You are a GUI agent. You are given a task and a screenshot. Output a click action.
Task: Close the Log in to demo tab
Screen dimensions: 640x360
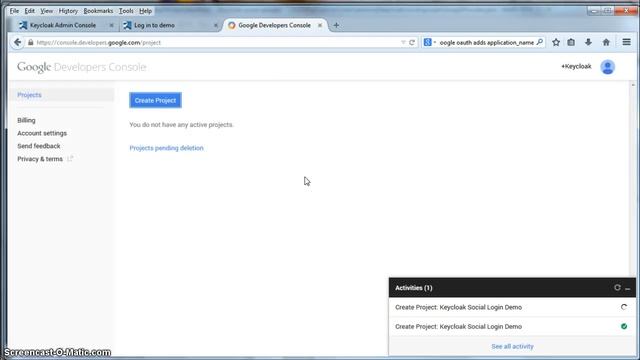216,25
